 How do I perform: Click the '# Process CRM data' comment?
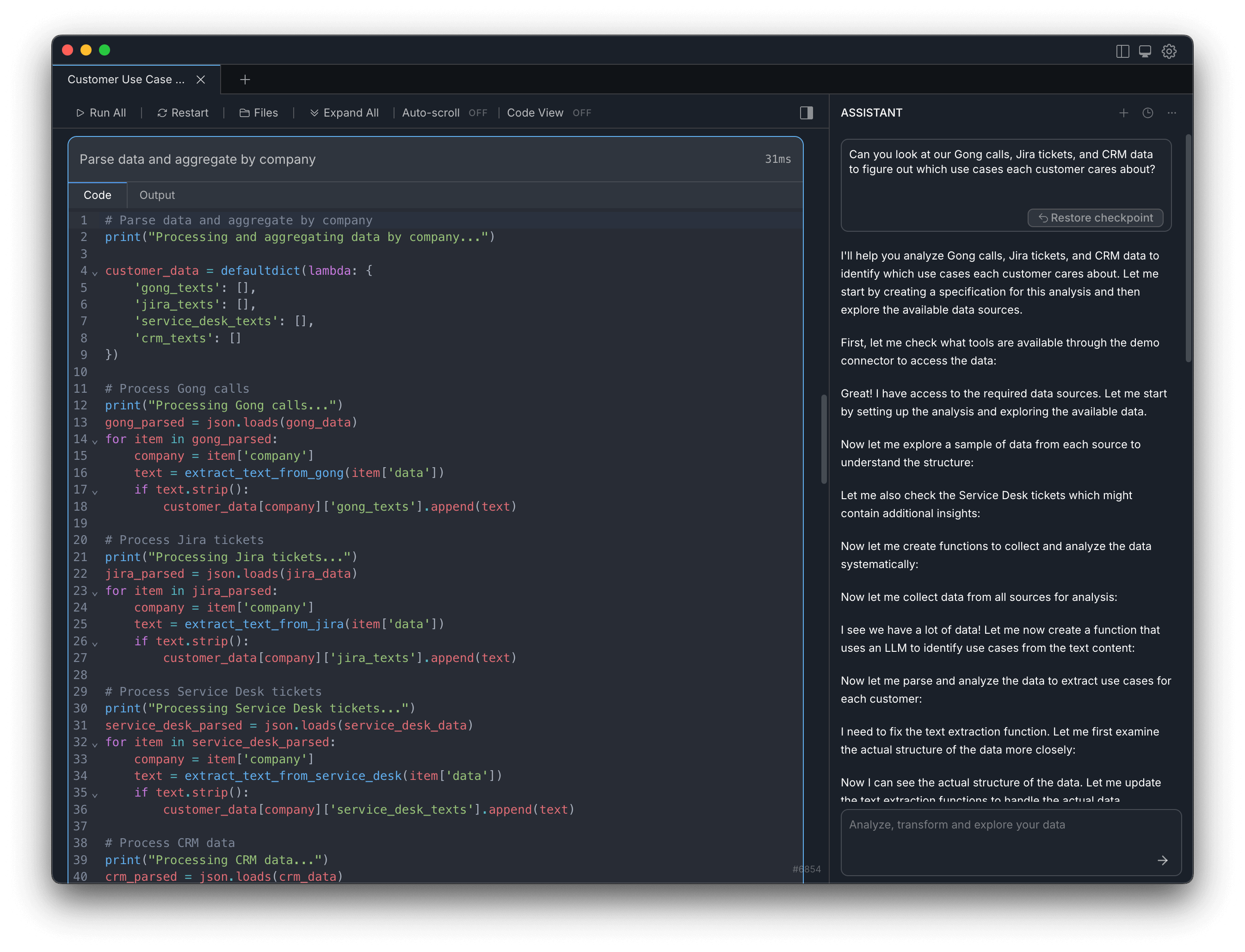[170, 843]
